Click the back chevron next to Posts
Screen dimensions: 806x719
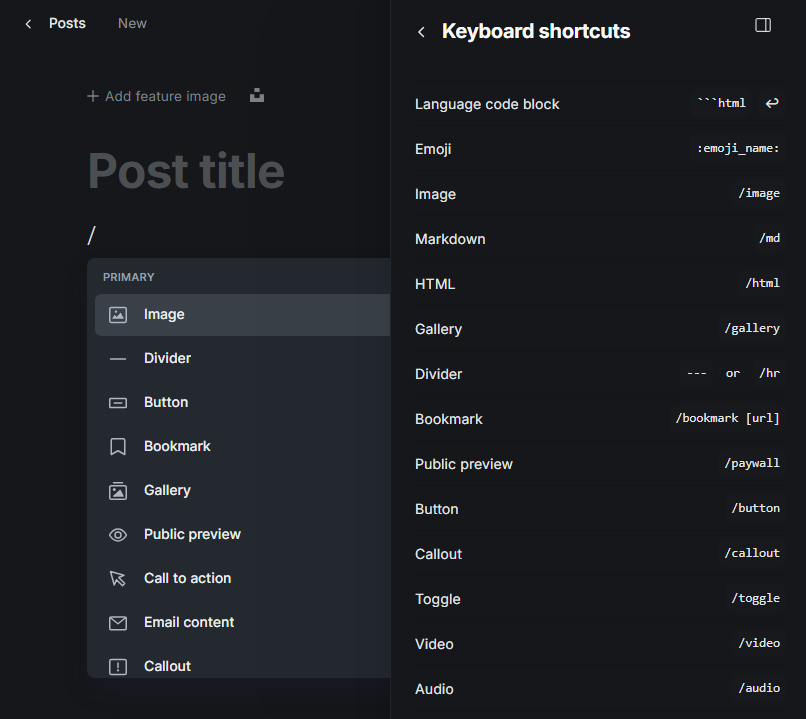28,23
